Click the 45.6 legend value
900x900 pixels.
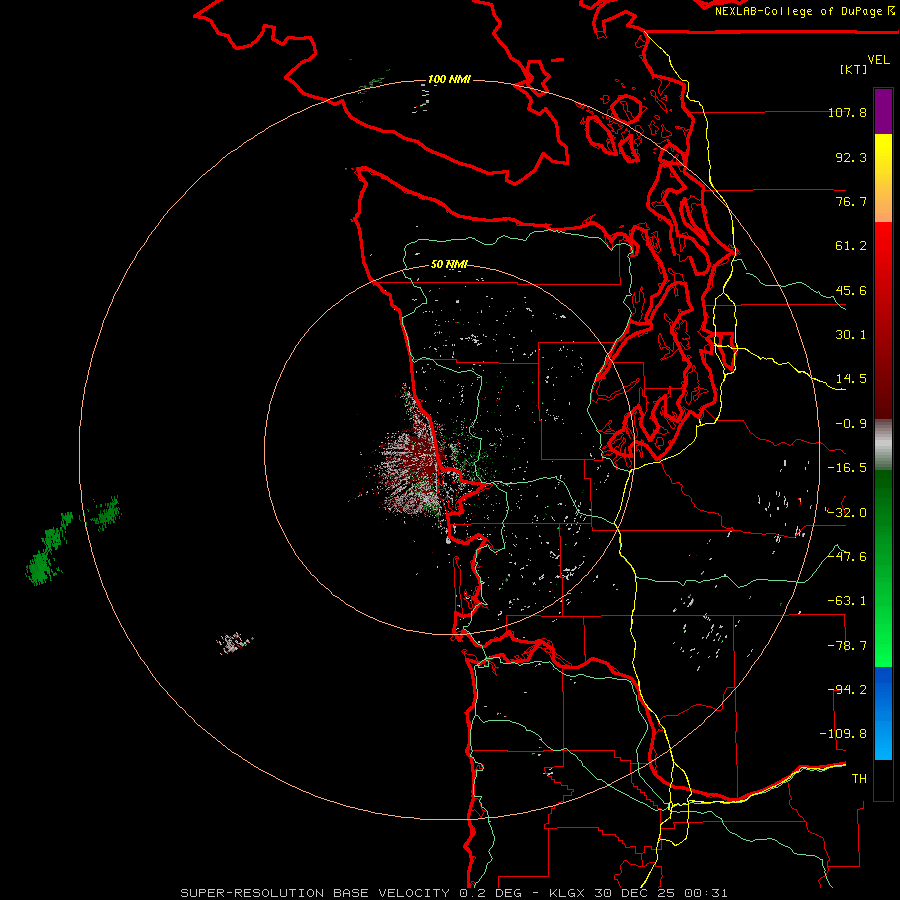[851, 290]
